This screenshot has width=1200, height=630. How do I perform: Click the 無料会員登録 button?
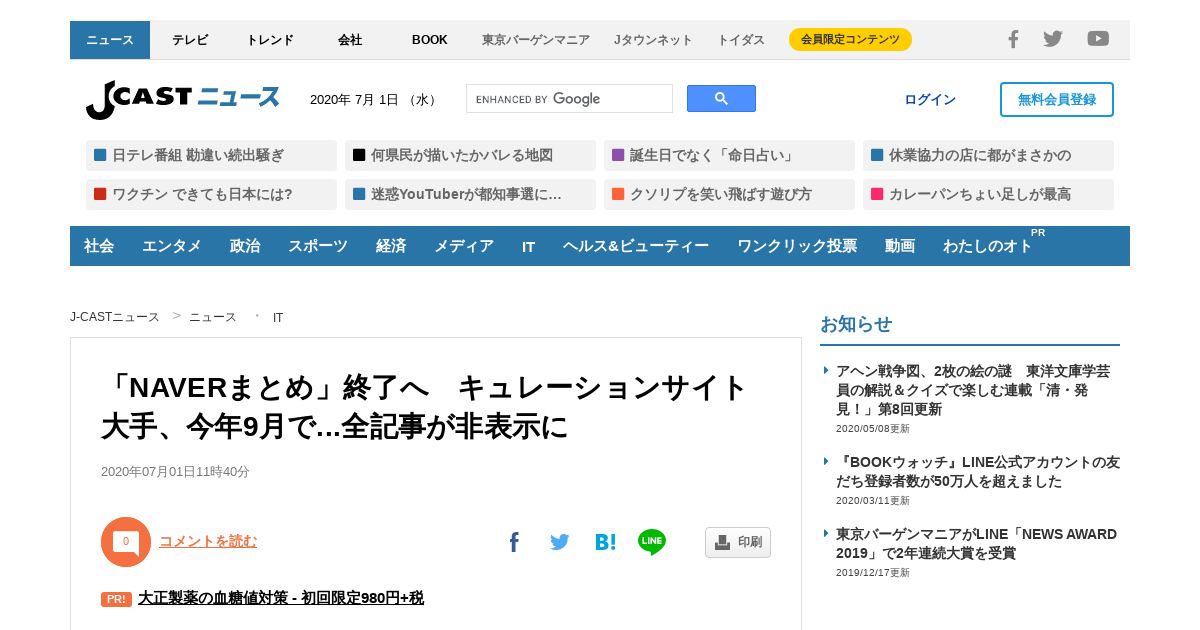coord(1057,99)
